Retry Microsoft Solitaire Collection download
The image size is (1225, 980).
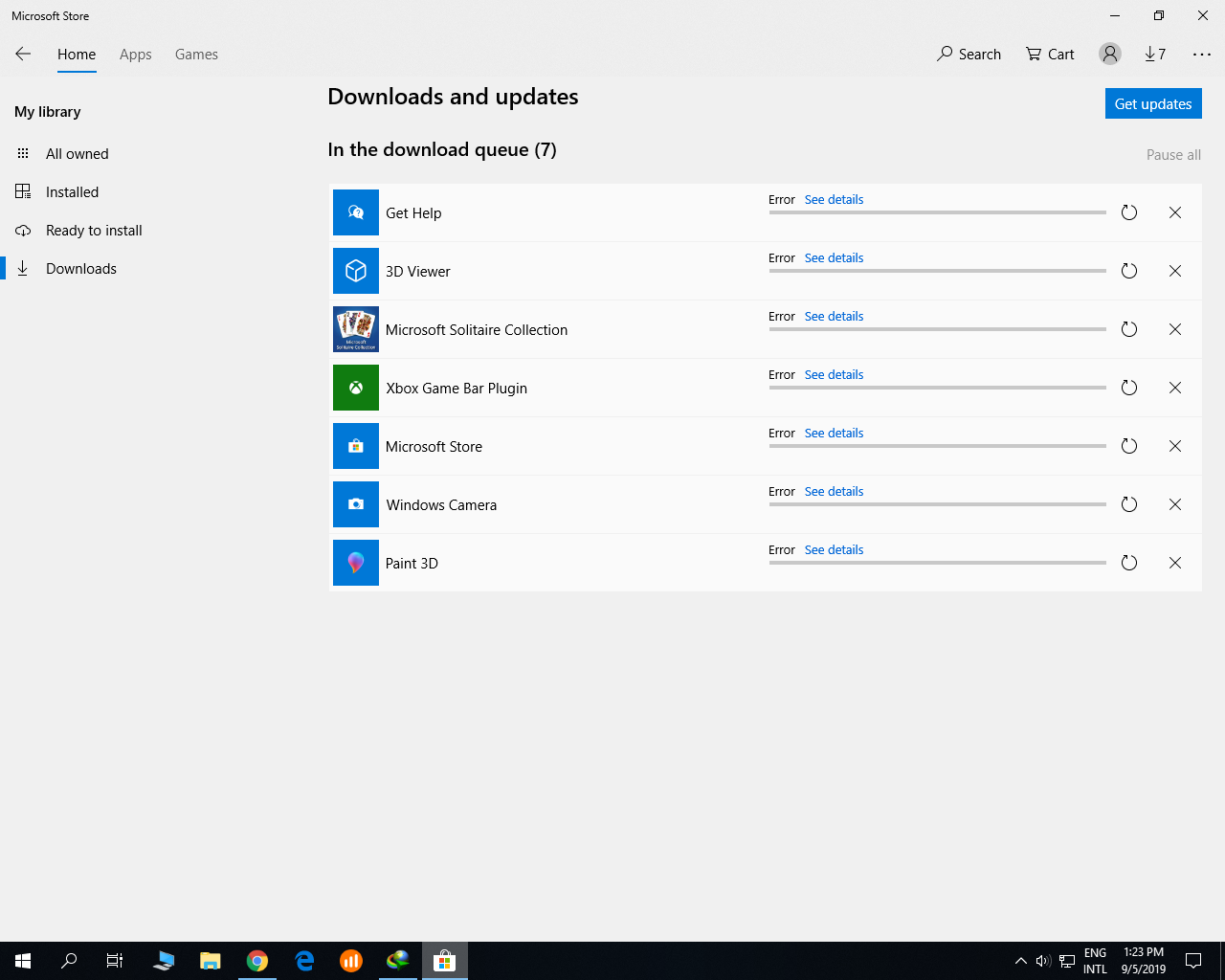[x=1129, y=329]
